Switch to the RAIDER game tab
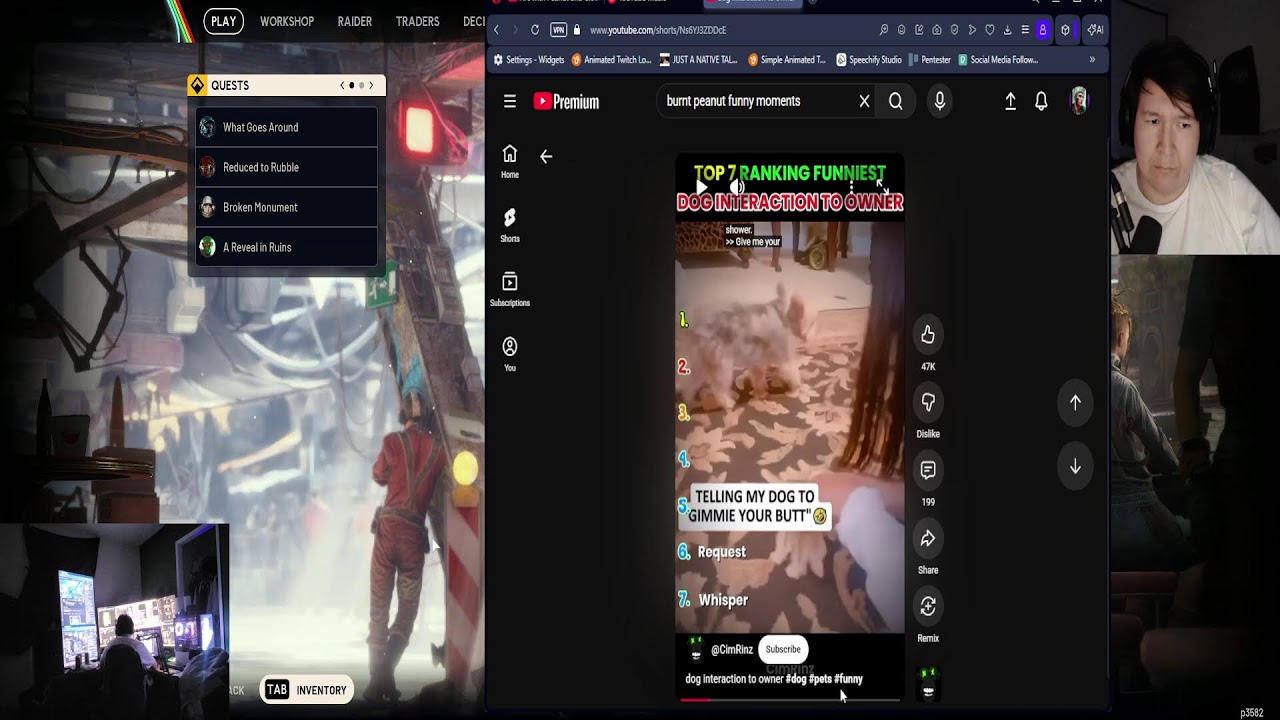Screen dimensions: 1280x720 (355, 21)
